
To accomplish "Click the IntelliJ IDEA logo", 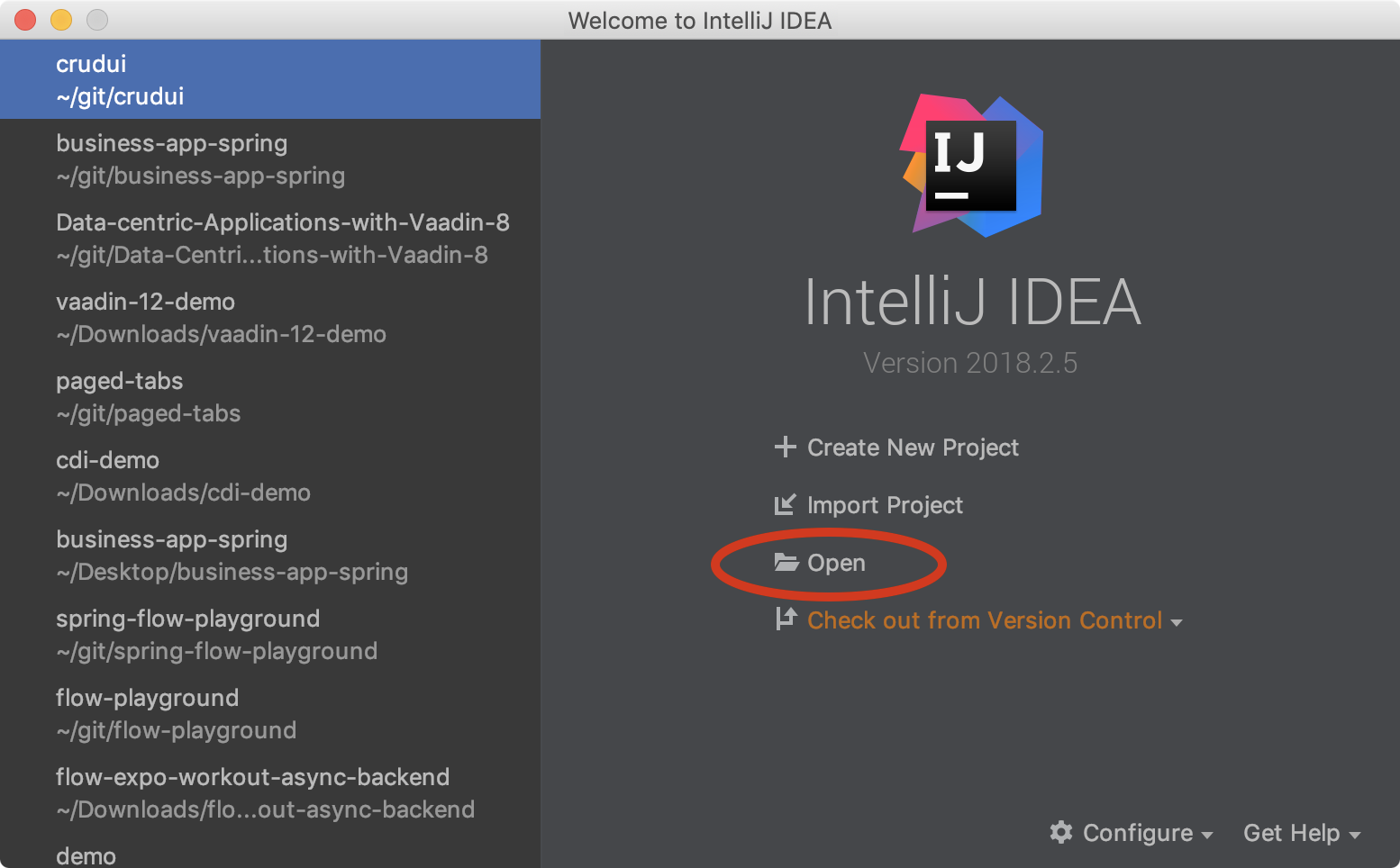I will tap(971, 166).
